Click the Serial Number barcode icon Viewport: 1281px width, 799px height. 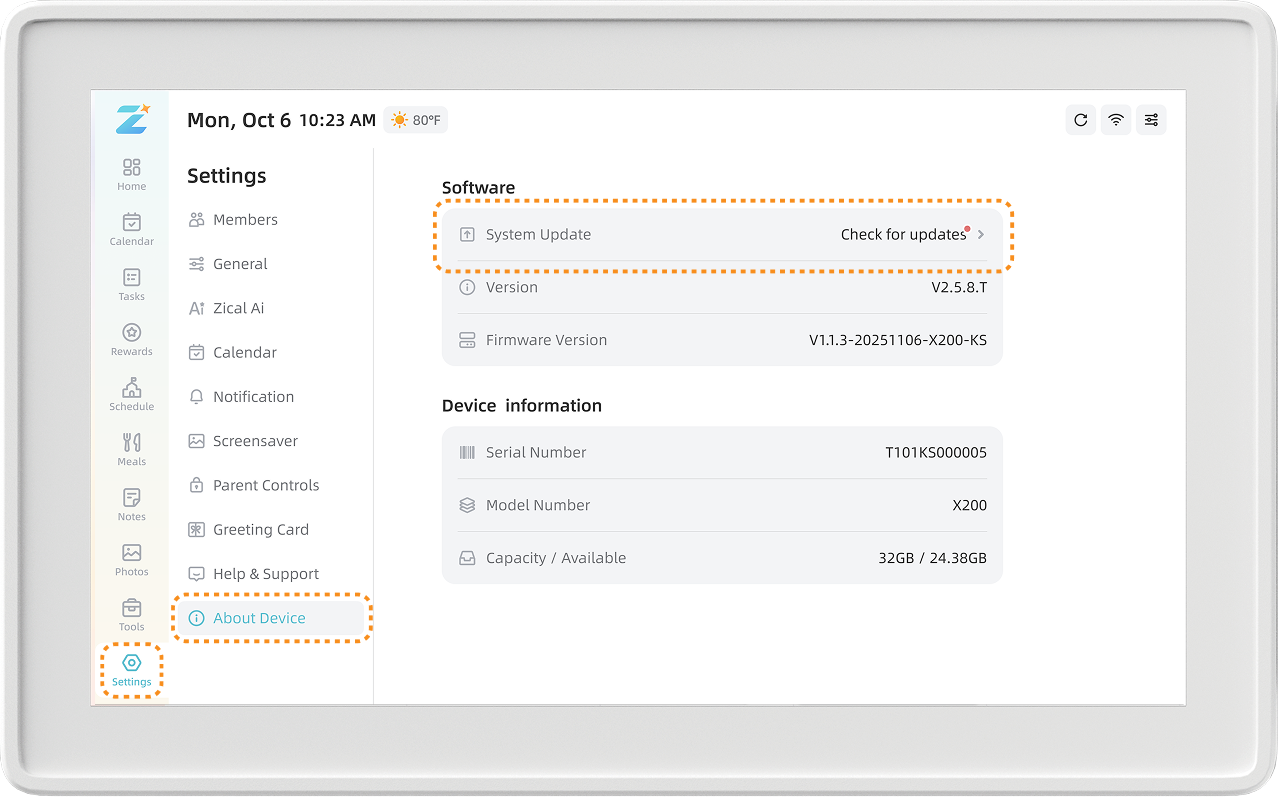[x=467, y=452]
